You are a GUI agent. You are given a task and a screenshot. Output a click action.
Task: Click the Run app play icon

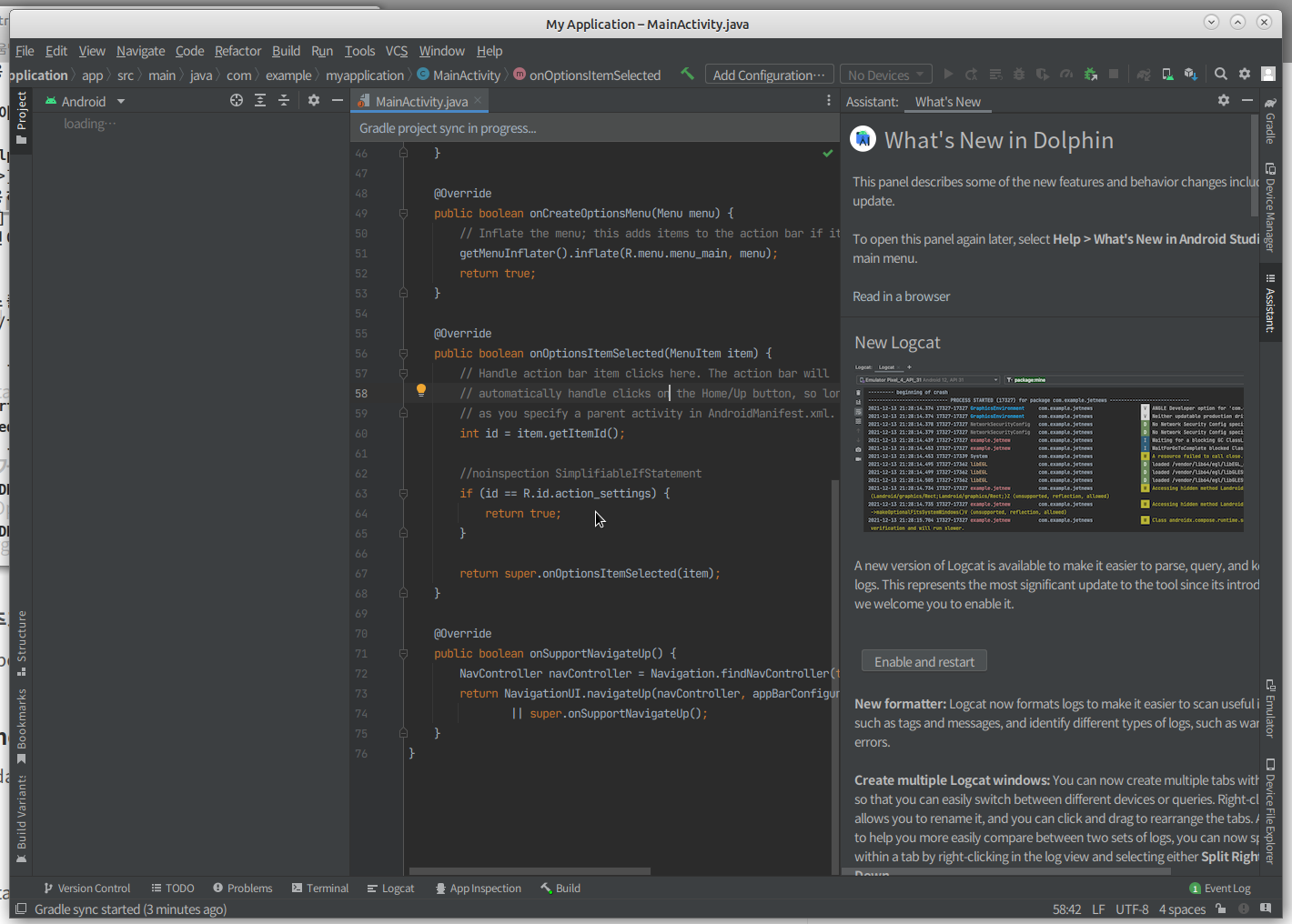948,75
